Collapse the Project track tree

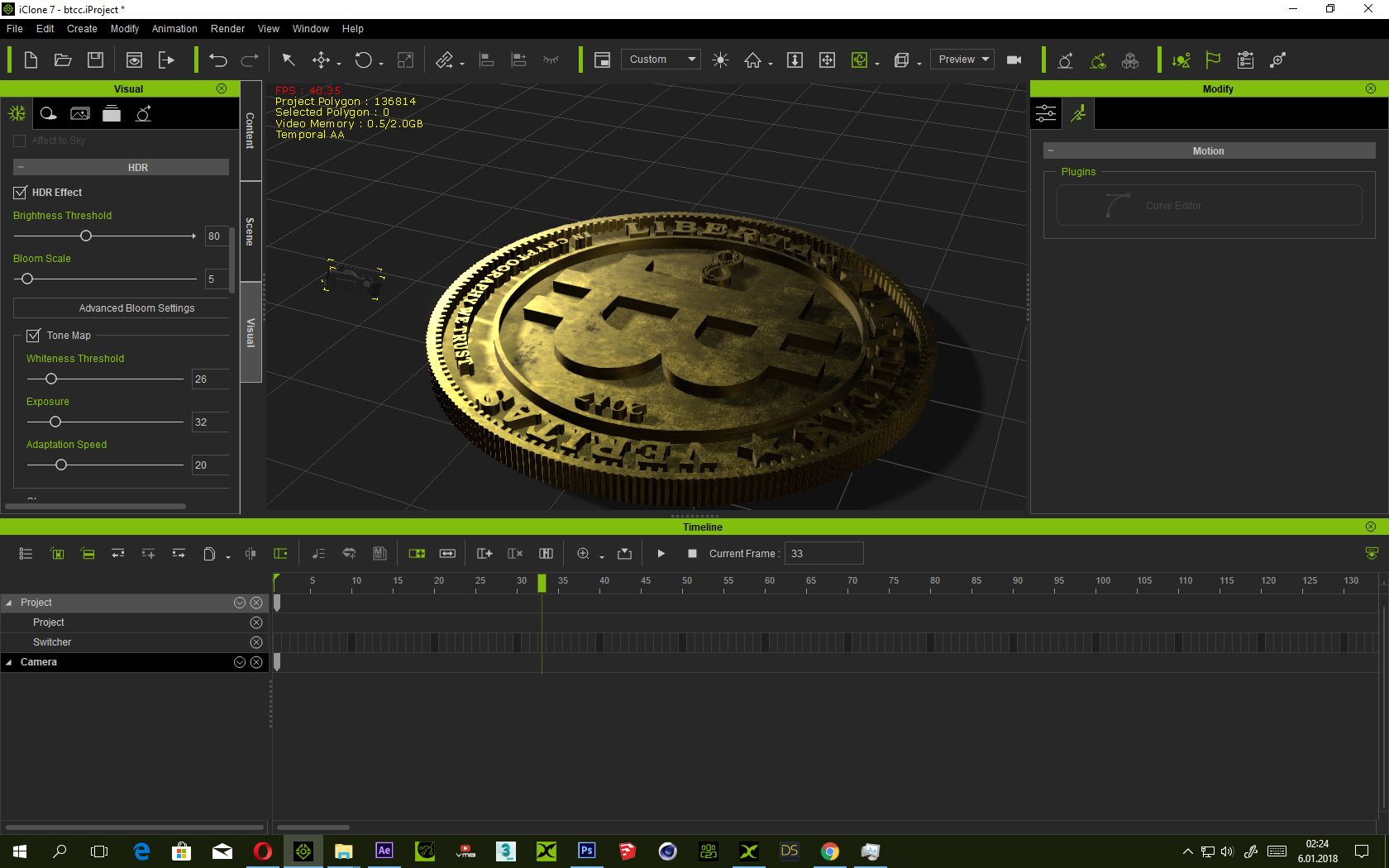click(9, 603)
